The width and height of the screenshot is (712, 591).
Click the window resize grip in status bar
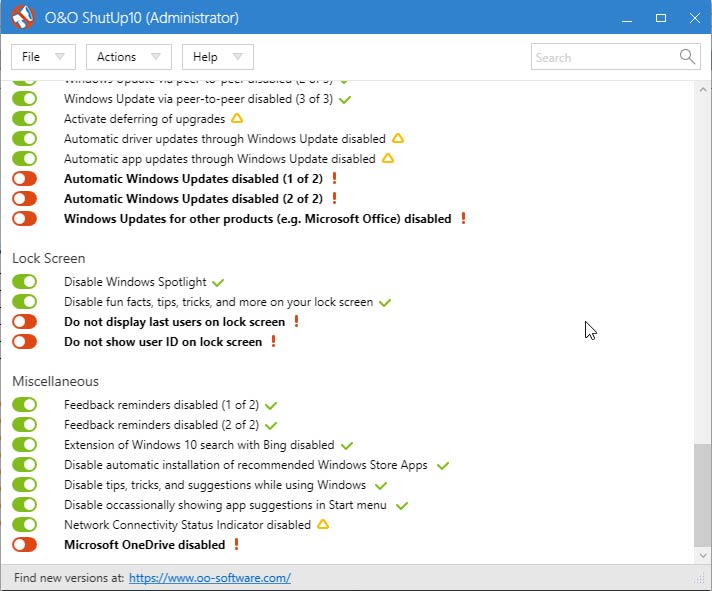coord(699,578)
